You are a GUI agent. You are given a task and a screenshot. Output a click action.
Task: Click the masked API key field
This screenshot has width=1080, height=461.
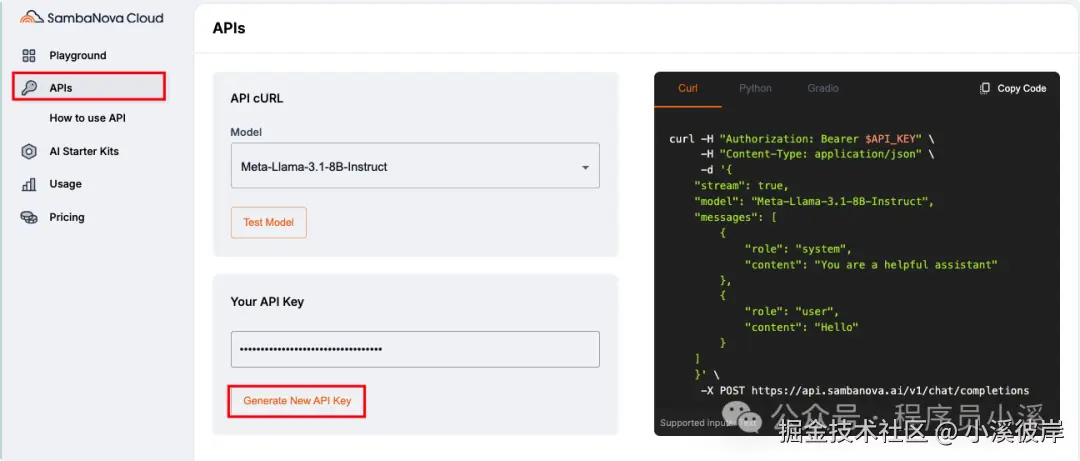point(415,349)
